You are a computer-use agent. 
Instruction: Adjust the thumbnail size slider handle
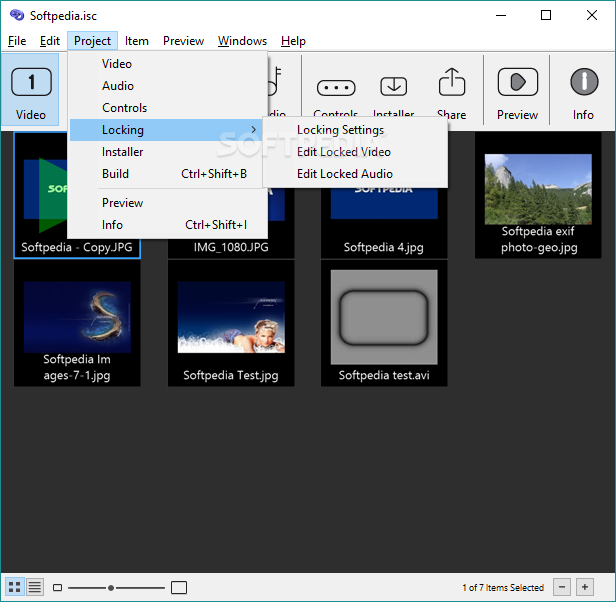(x=111, y=588)
